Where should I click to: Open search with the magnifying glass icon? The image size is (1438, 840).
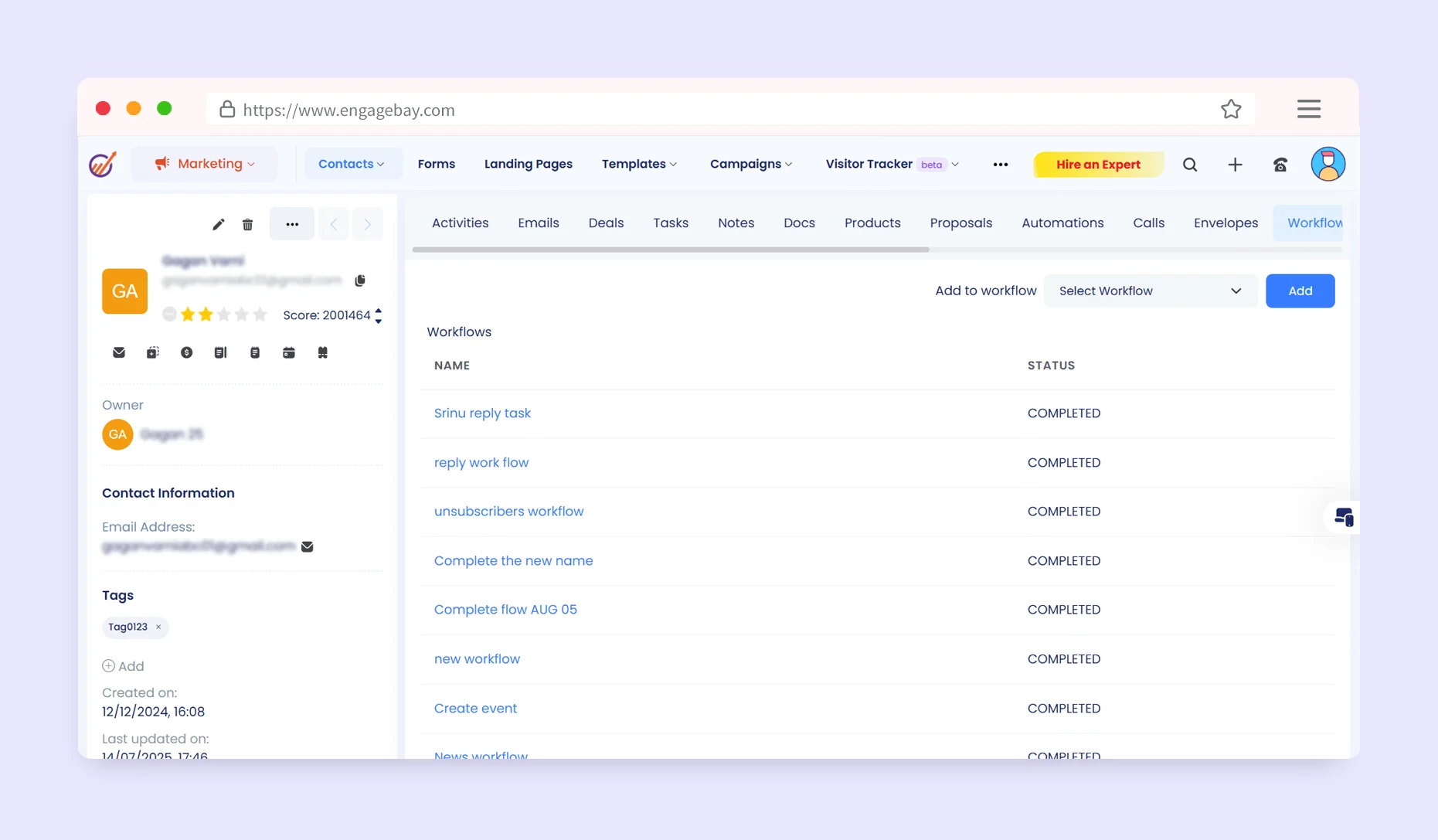click(x=1189, y=165)
